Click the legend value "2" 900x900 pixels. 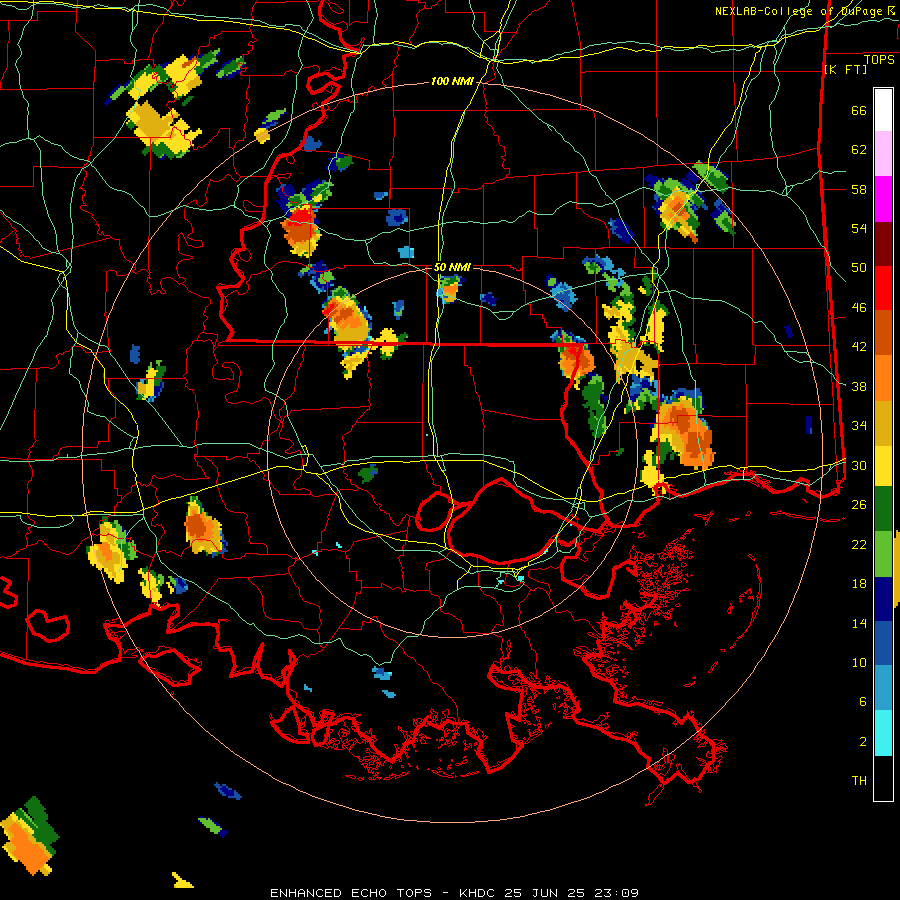862,742
